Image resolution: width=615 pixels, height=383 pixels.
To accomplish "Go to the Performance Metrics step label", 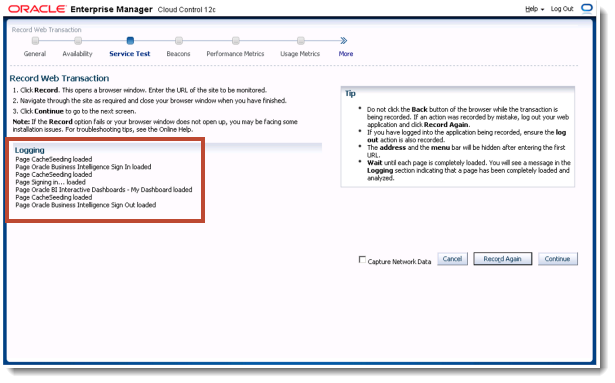I will coord(235,54).
